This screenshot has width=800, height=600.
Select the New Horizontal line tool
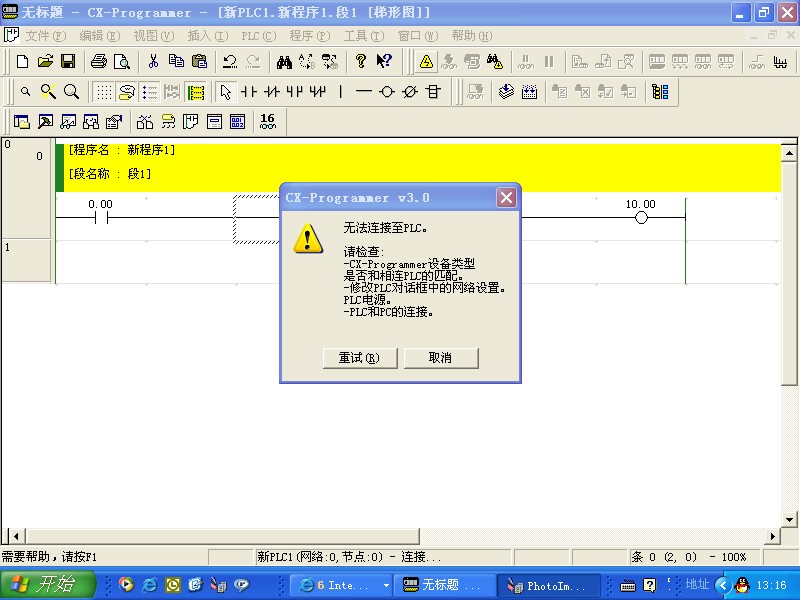pyautogui.click(x=363, y=92)
